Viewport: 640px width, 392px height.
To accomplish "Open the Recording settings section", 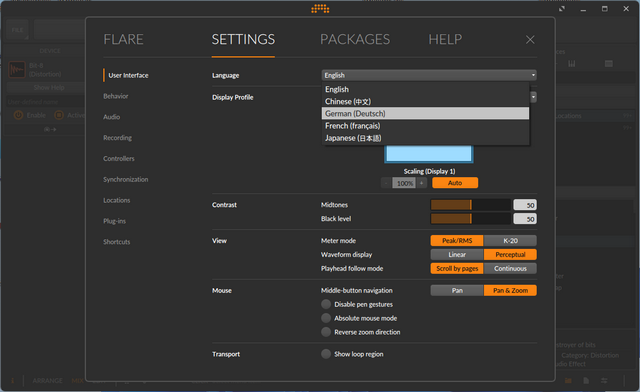I will click(117, 138).
